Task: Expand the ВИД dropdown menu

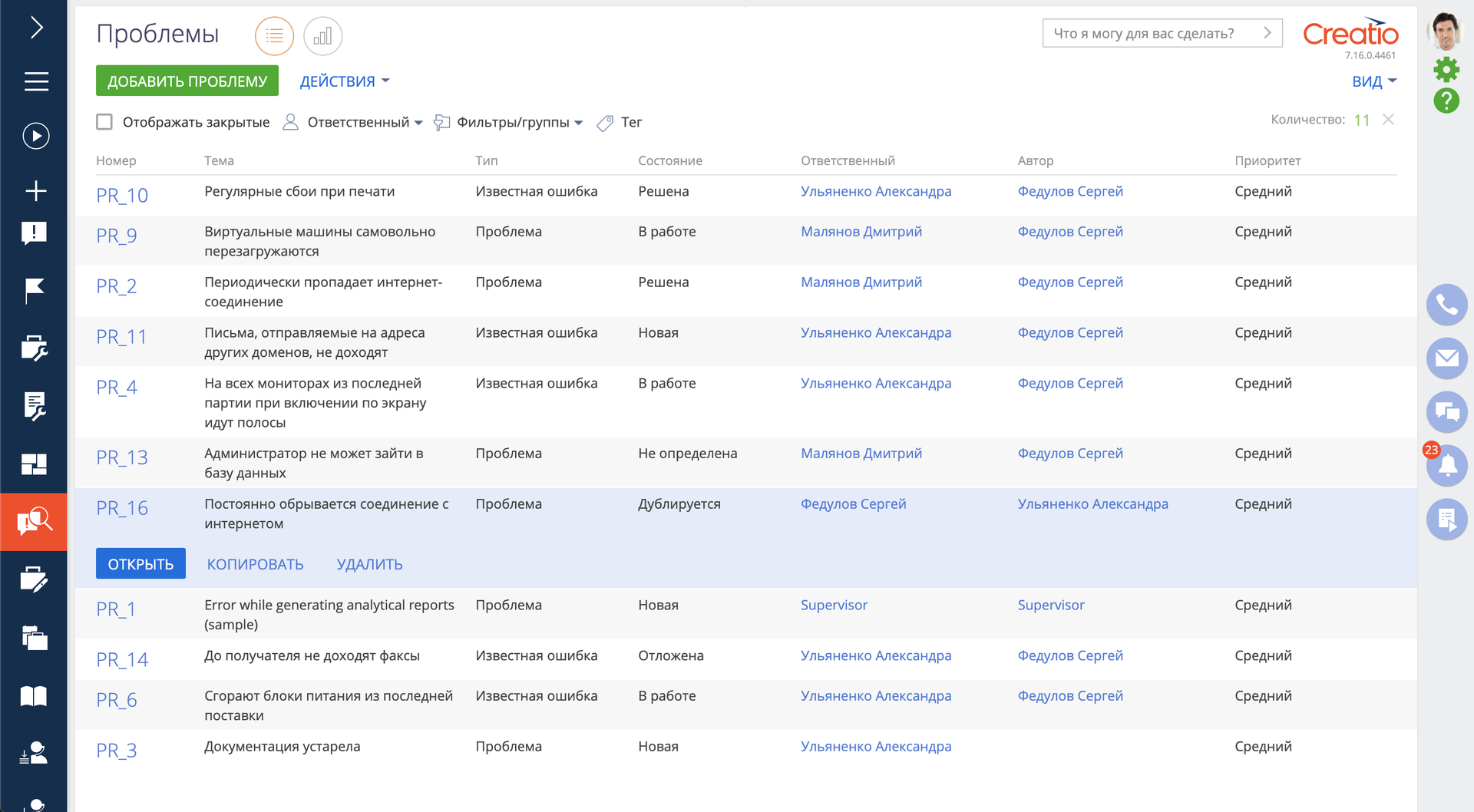Action: click(1374, 81)
